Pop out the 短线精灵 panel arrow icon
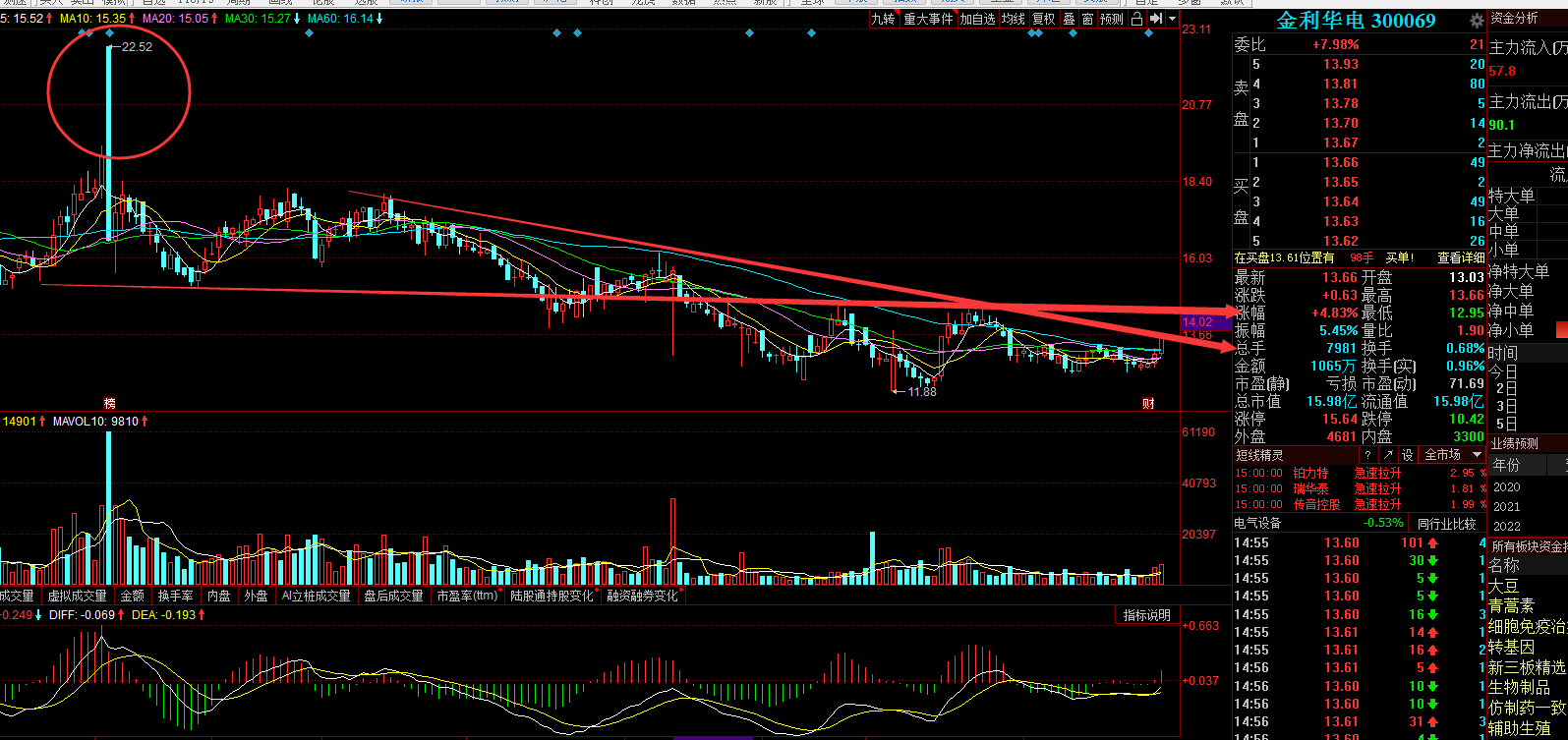Screen dimensions: 1568x740 [1387, 455]
